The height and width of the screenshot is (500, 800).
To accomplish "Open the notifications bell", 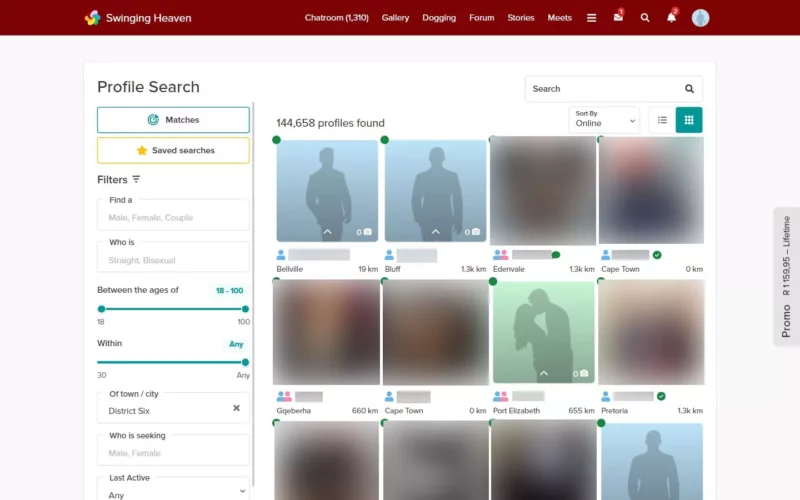I will click(x=672, y=18).
